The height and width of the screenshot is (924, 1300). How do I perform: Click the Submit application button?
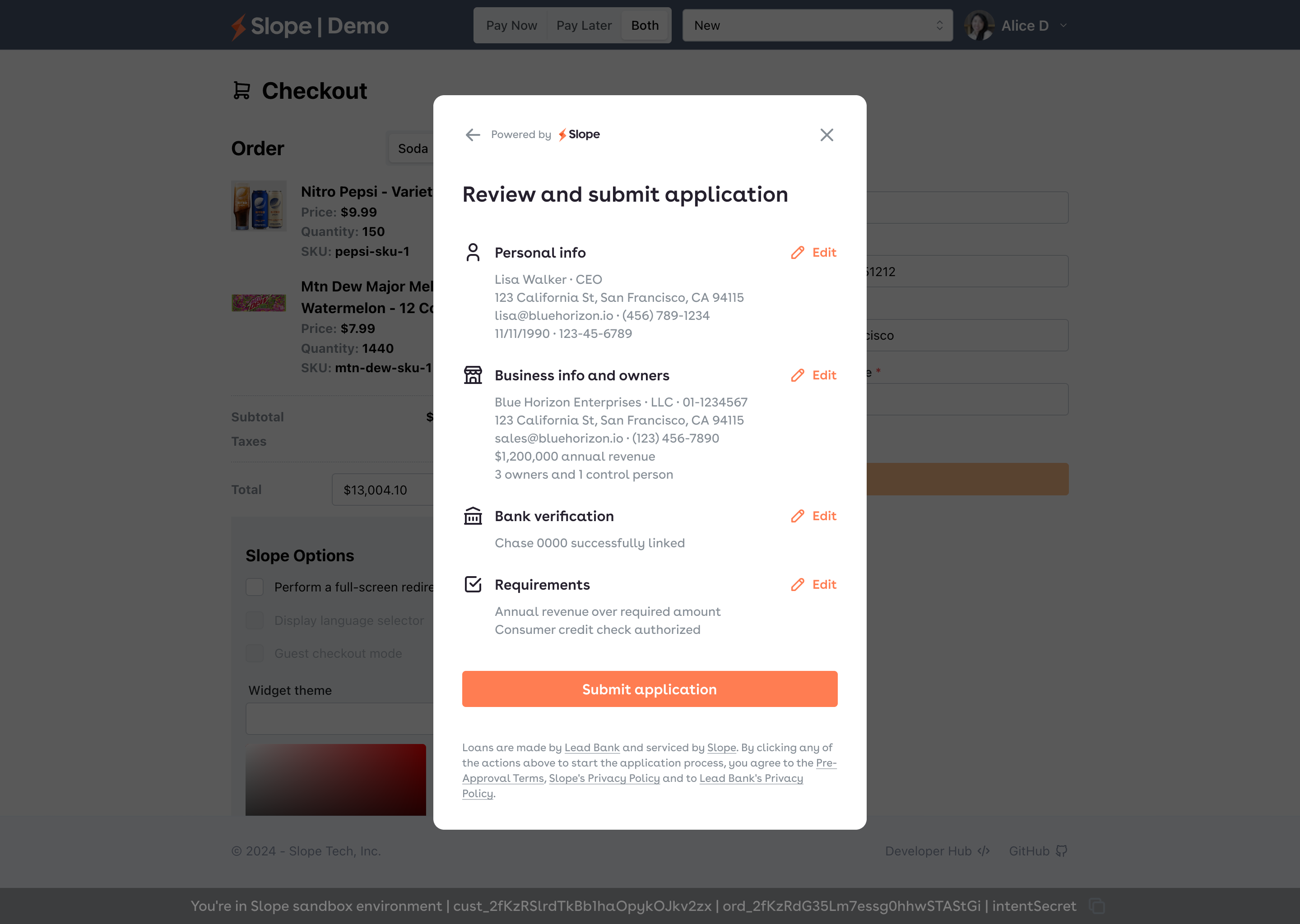pyautogui.click(x=650, y=689)
